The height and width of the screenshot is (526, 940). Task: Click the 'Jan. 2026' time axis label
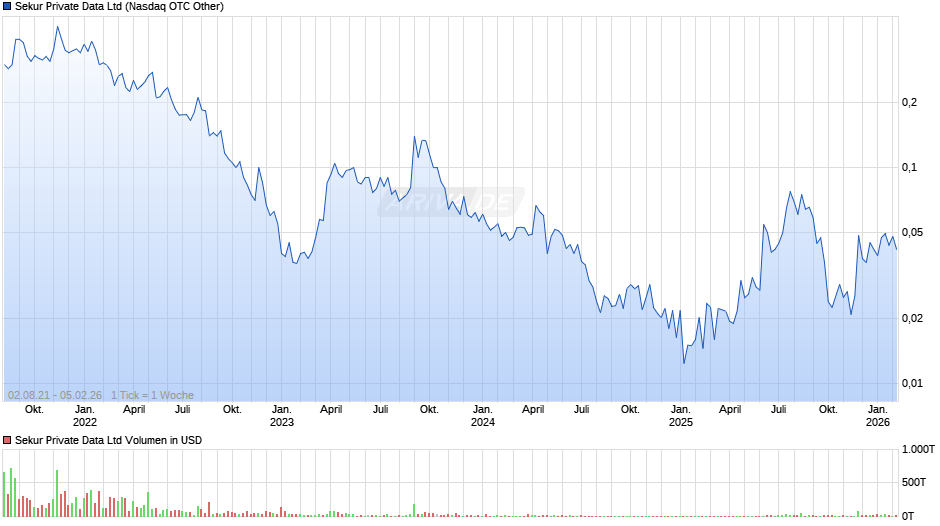coord(878,416)
